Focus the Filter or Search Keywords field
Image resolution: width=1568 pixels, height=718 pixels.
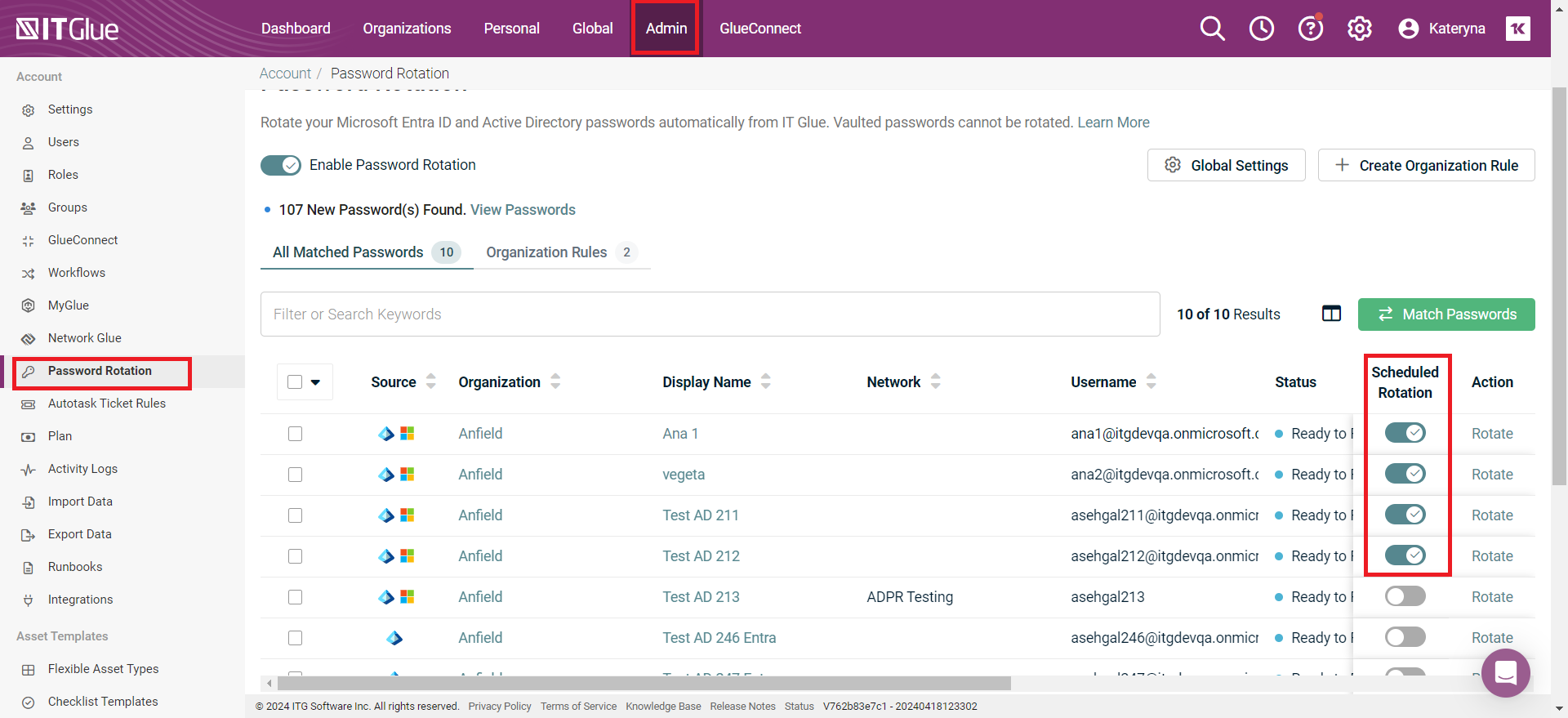pyautogui.click(x=710, y=314)
